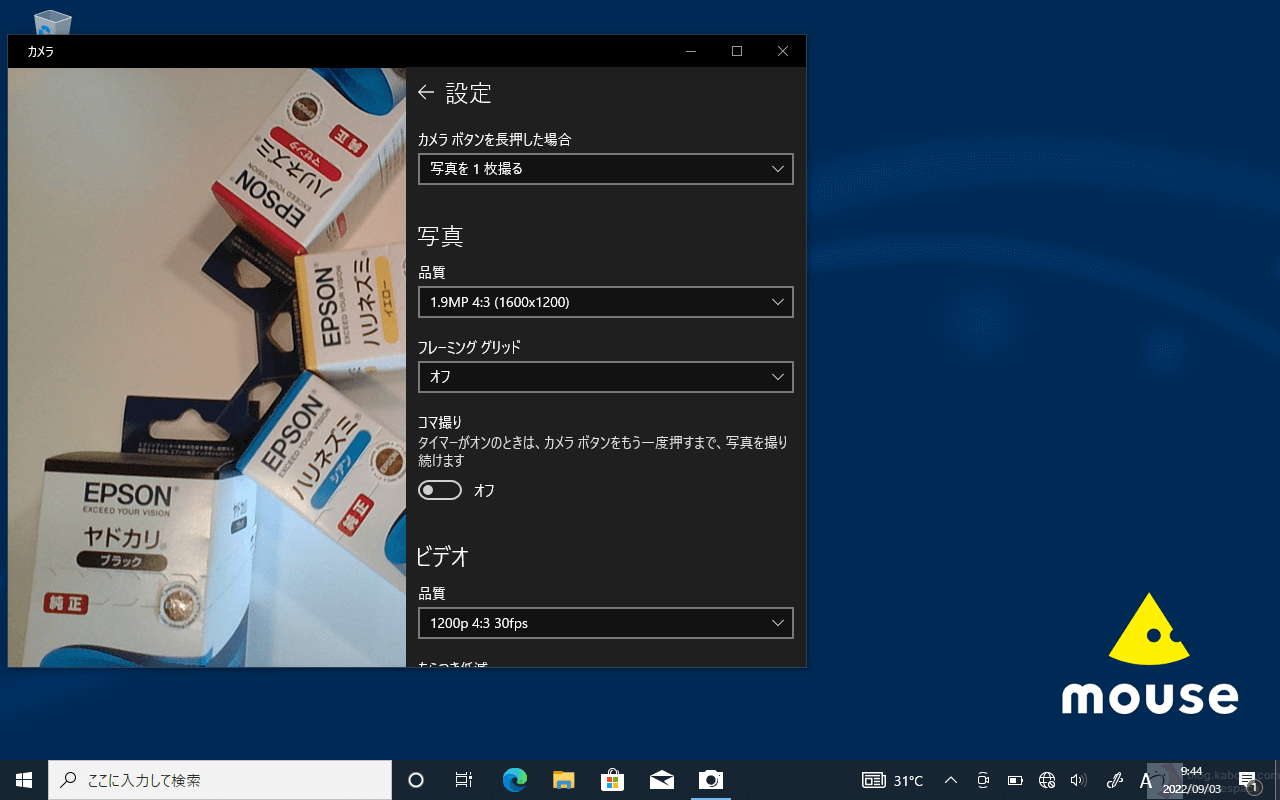Return to camera view with the back arrow
The image size is (1280, 800).
(x=426, y=92)
